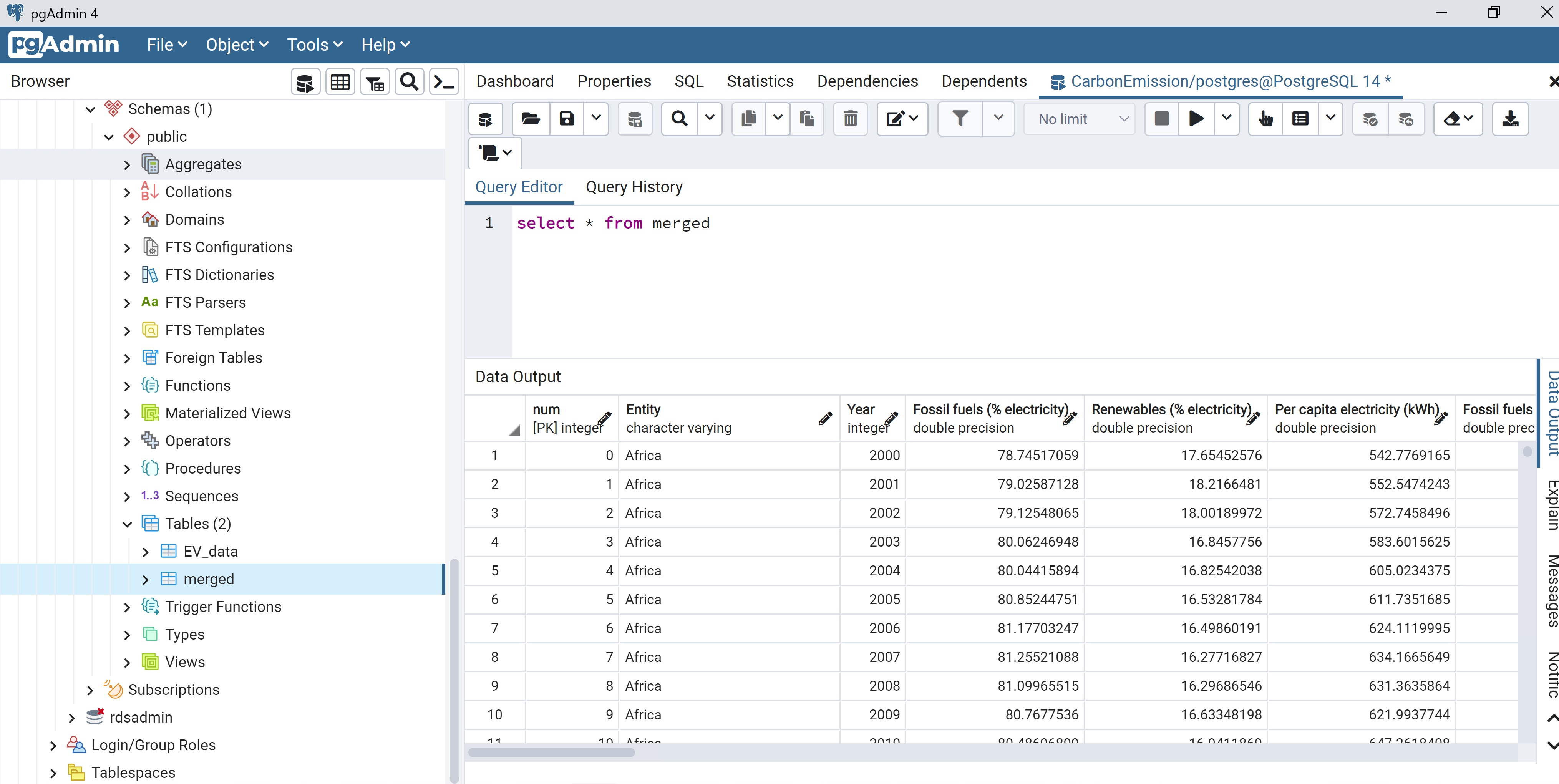Viewport: 1559px width, 784px height.
Task: Open the Object menu
Action: [237, 45]
